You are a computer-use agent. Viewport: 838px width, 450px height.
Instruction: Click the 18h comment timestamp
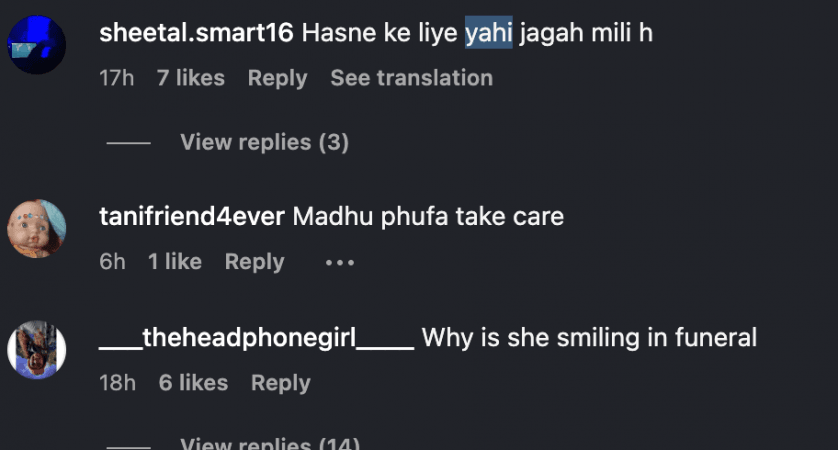click(118, 383)
